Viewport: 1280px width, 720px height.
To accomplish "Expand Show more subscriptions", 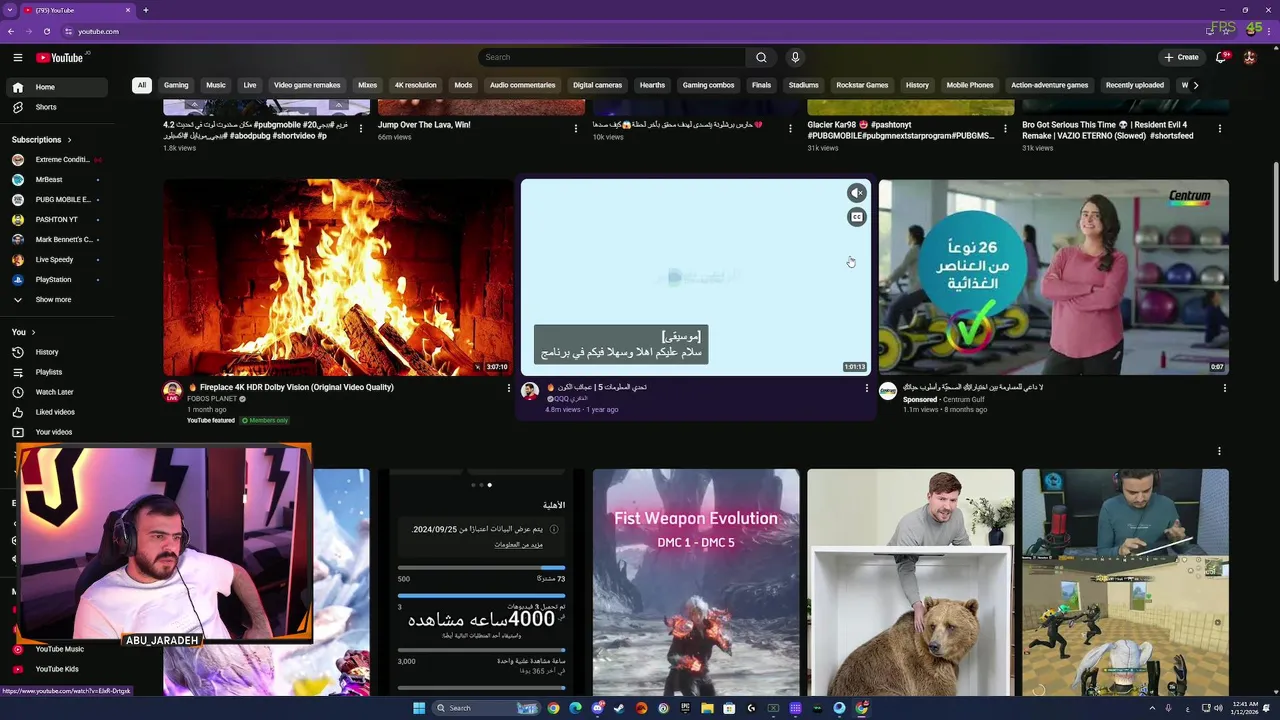I will pos(56,299).
